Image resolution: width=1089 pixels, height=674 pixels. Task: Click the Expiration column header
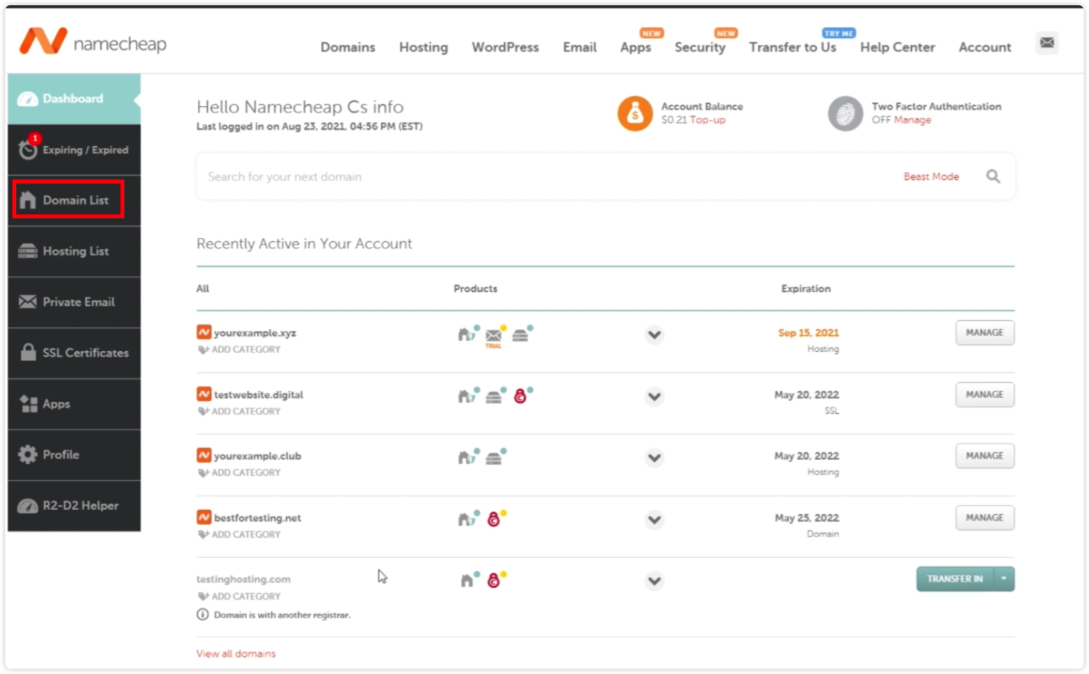(806, 288)
